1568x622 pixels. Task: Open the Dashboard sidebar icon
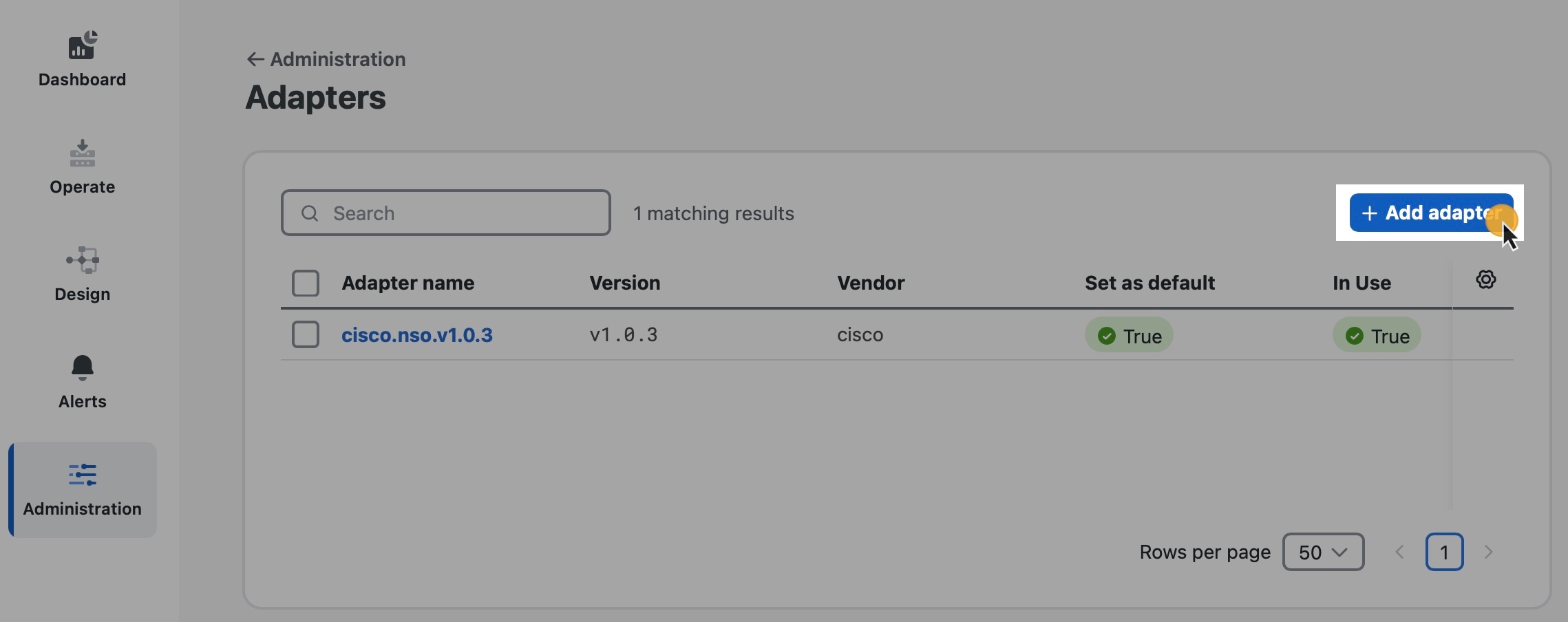tap(83, 45)
